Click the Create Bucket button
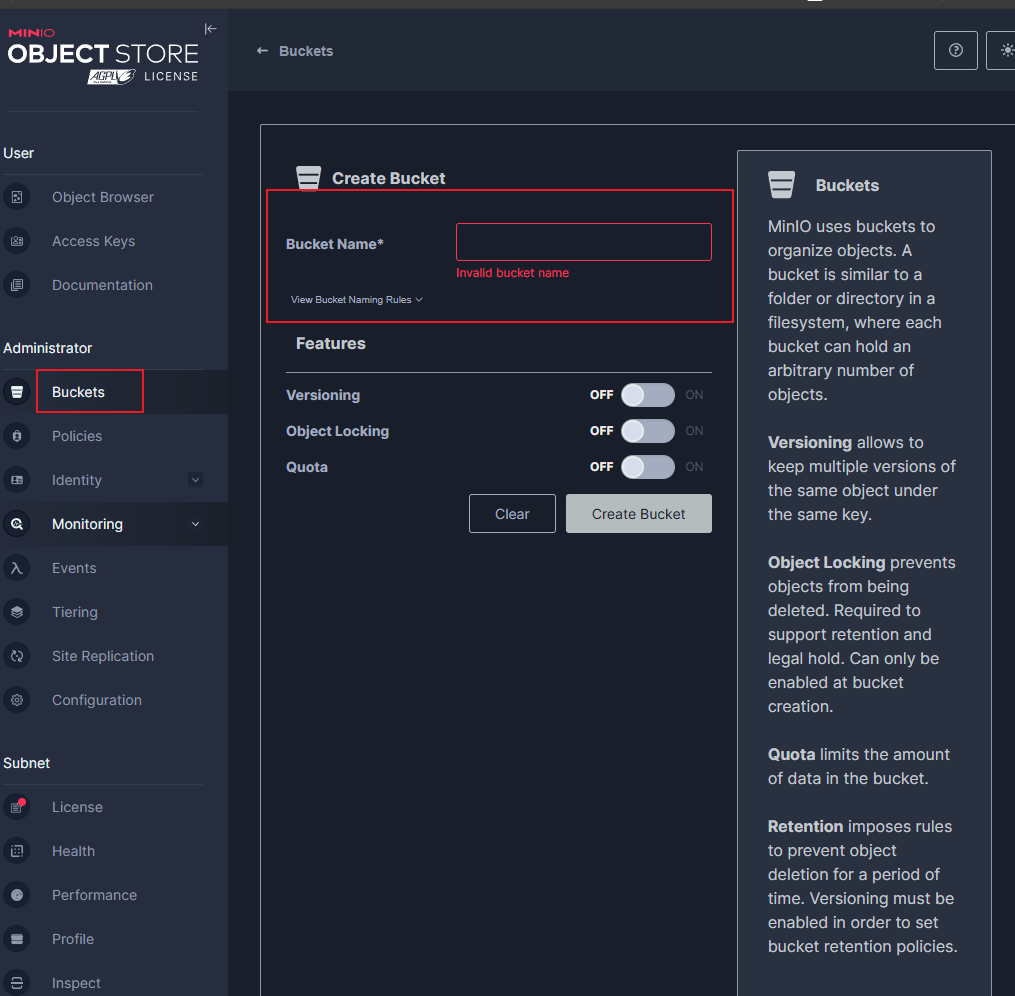This screenshot has width=1015, height=996. (638, 514)
